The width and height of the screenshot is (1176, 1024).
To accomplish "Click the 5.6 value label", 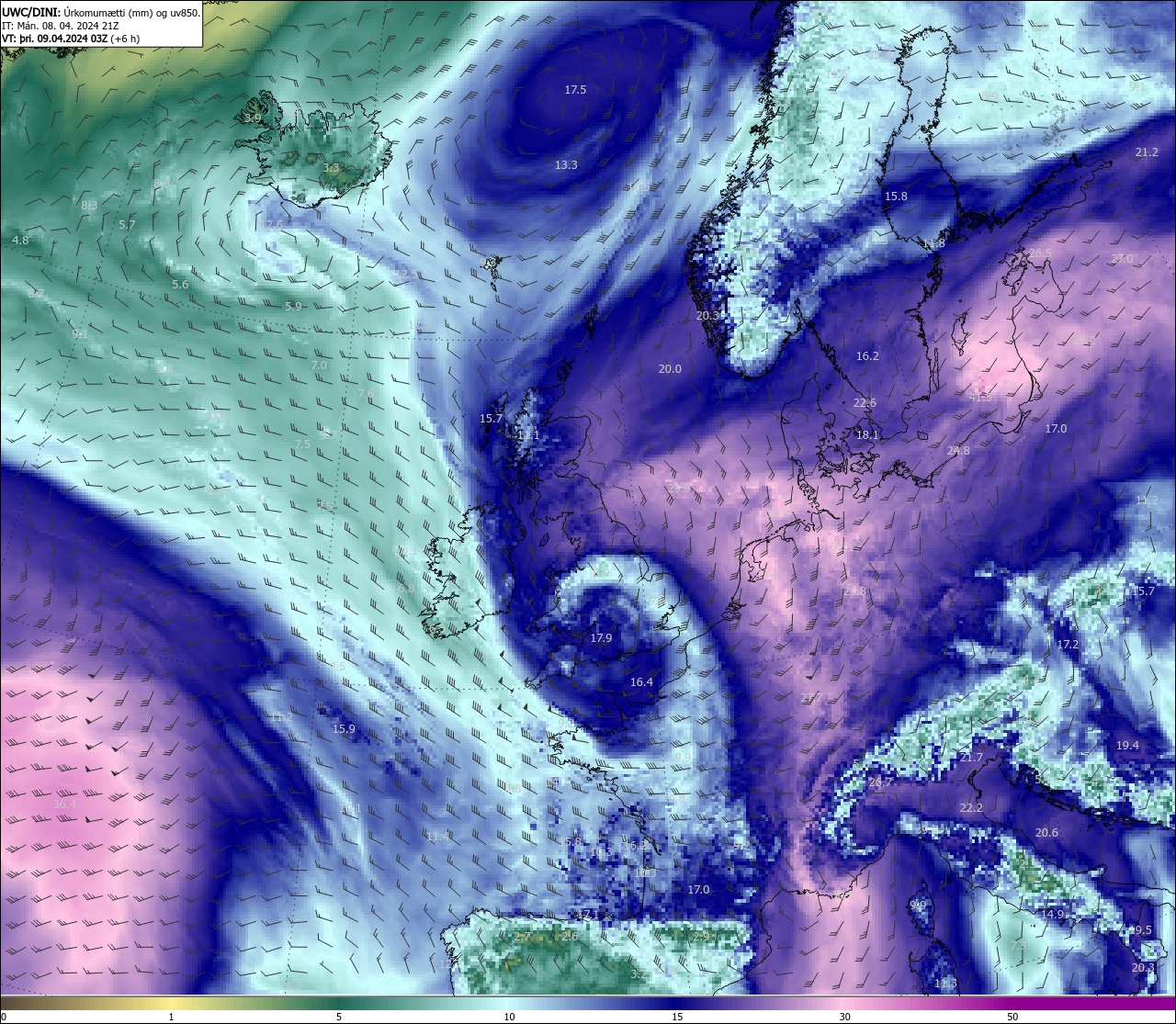I will click(x=180, y=285).
